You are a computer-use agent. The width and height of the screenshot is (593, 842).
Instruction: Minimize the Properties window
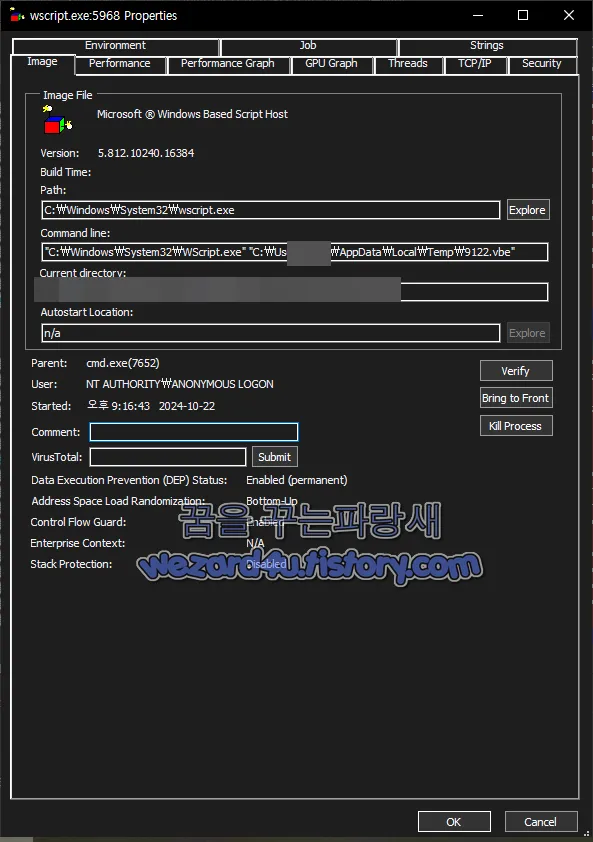[478, 16]
